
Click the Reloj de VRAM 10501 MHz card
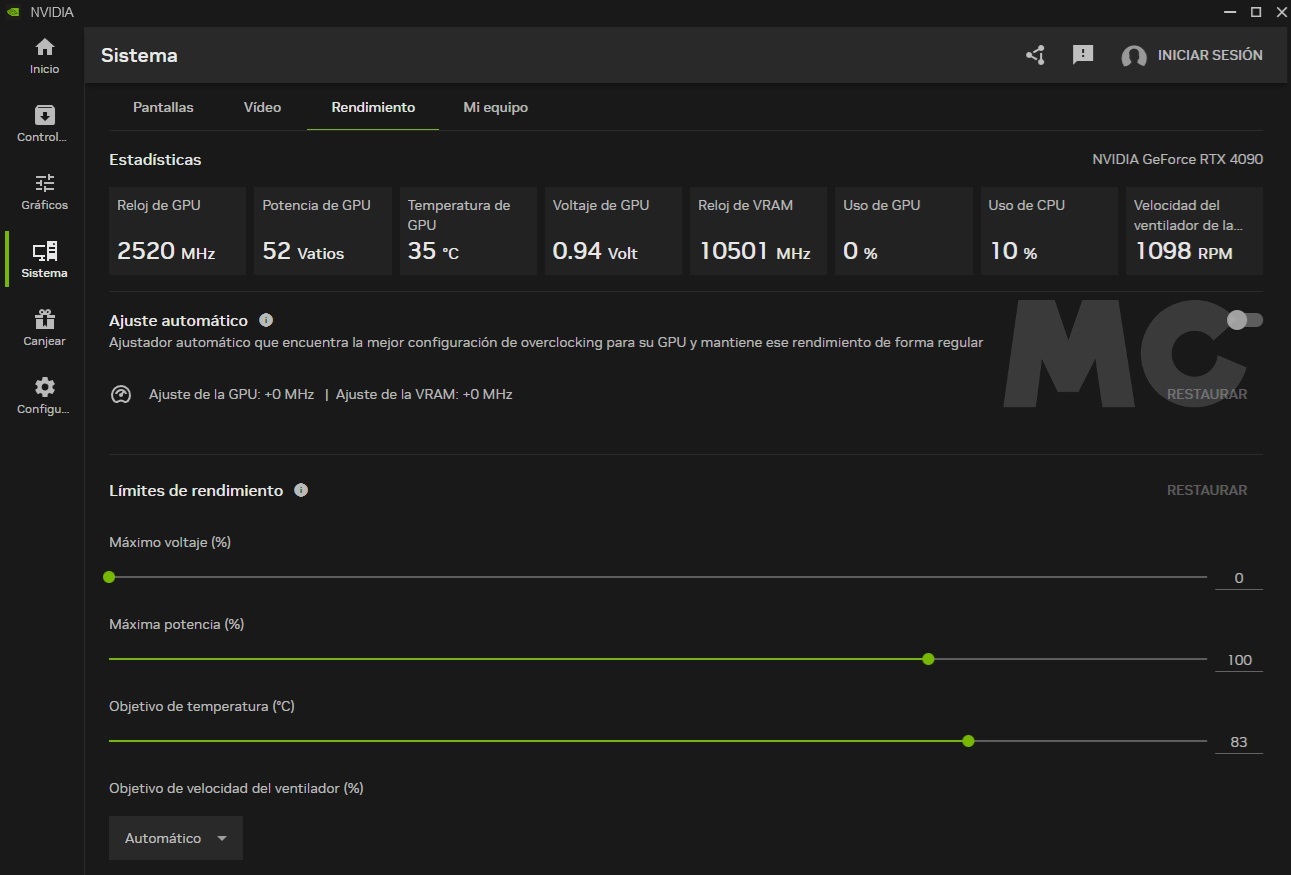tap(759, 231)
